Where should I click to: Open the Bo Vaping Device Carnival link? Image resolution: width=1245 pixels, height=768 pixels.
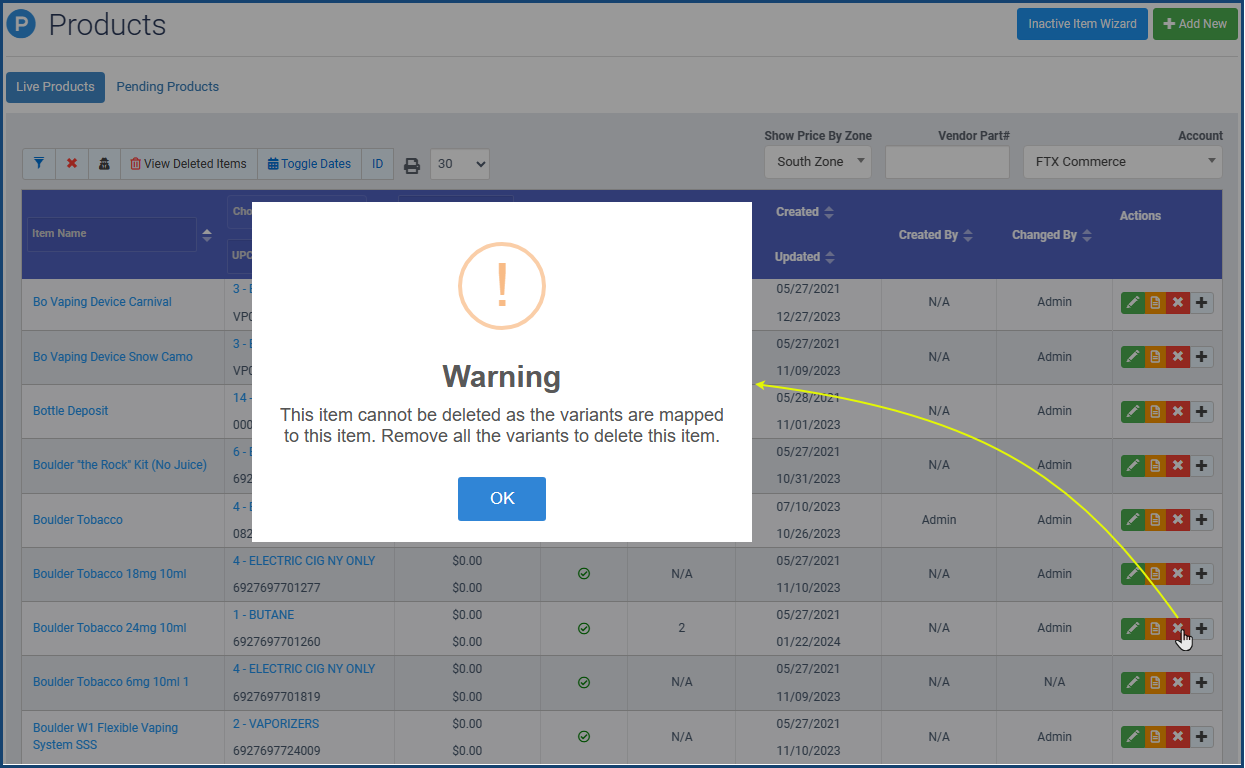(x=102, y=302)
